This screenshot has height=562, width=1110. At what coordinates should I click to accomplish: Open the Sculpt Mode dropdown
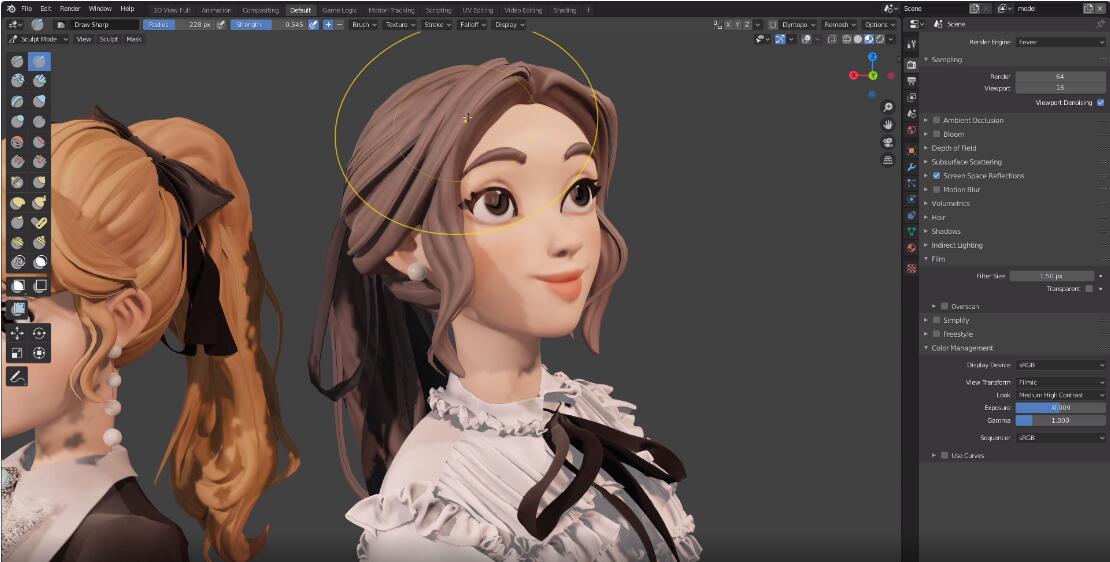pos(38,39)
